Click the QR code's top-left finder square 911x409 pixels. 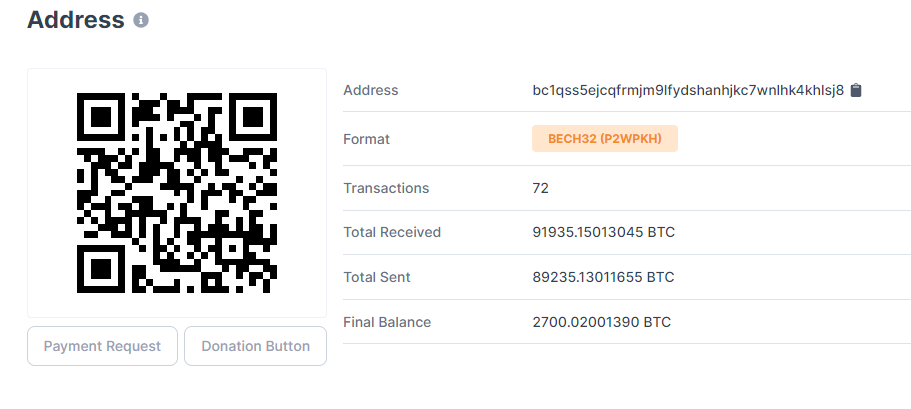click(x=101, y=116)
